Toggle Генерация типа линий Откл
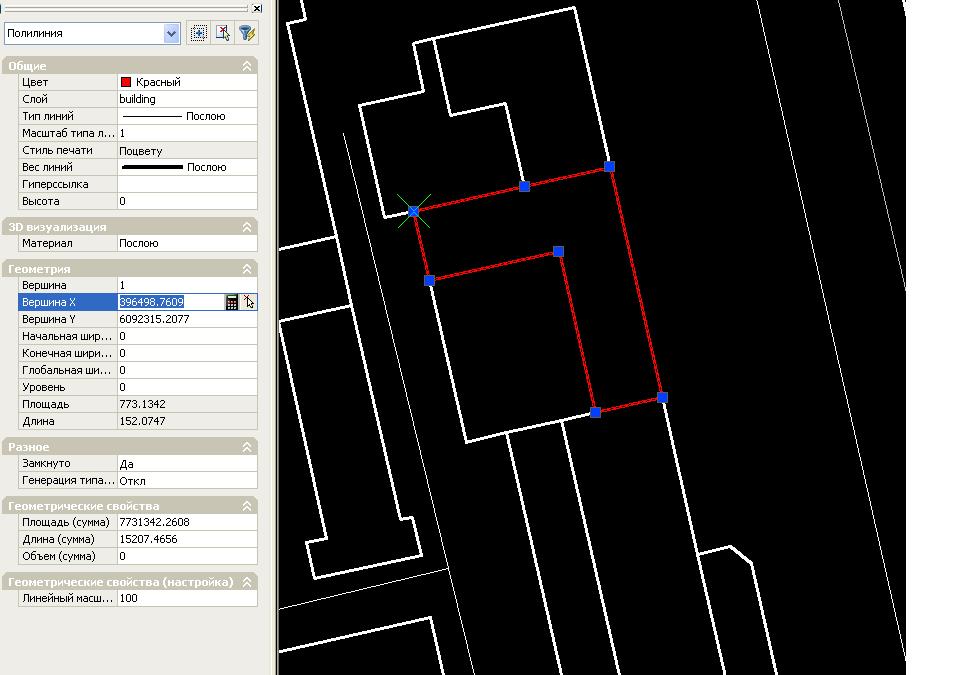This screenshot has width=960, height=675. pos(186,481)
